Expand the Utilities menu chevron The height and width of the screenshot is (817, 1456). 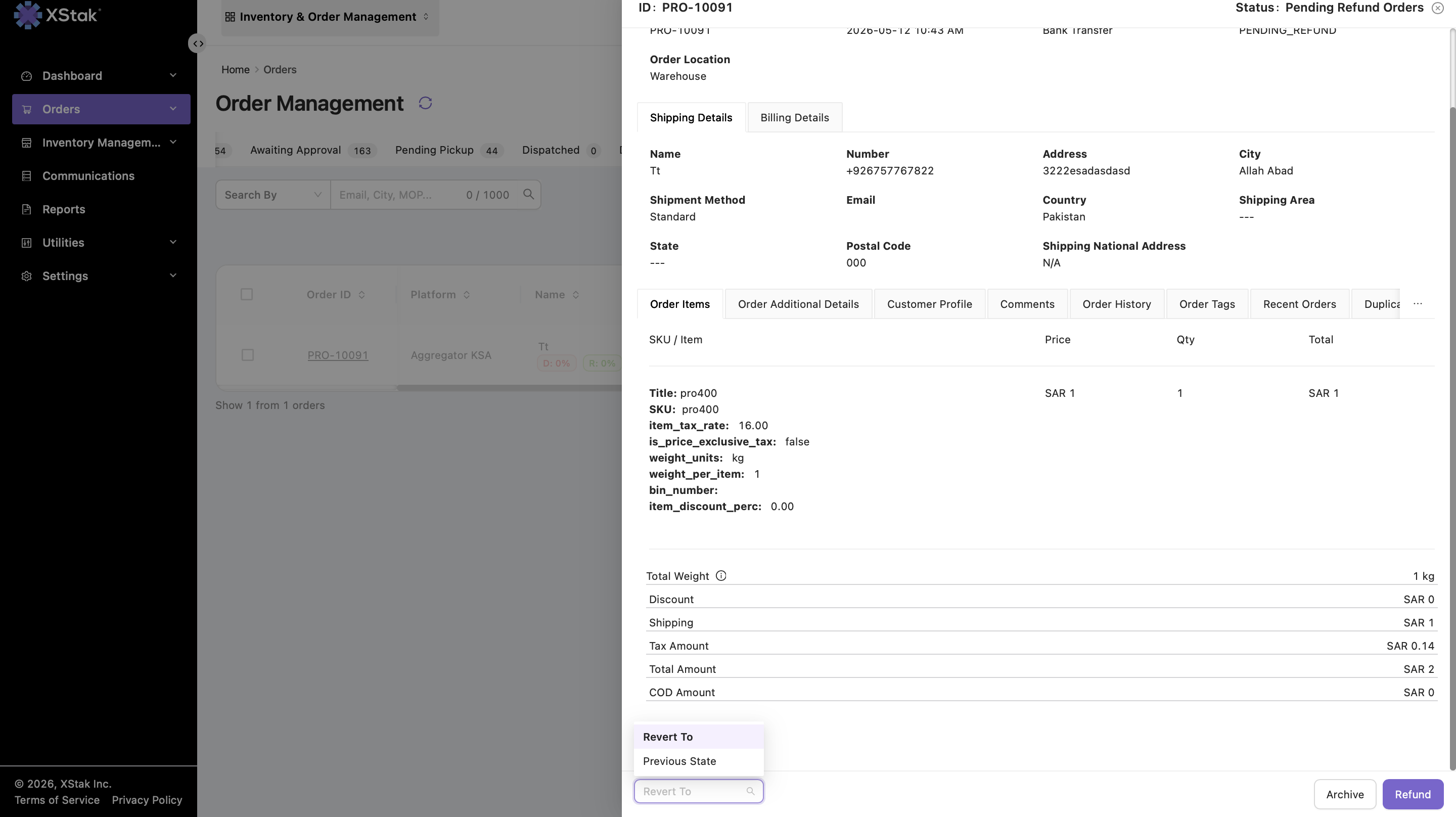point(173,242)
